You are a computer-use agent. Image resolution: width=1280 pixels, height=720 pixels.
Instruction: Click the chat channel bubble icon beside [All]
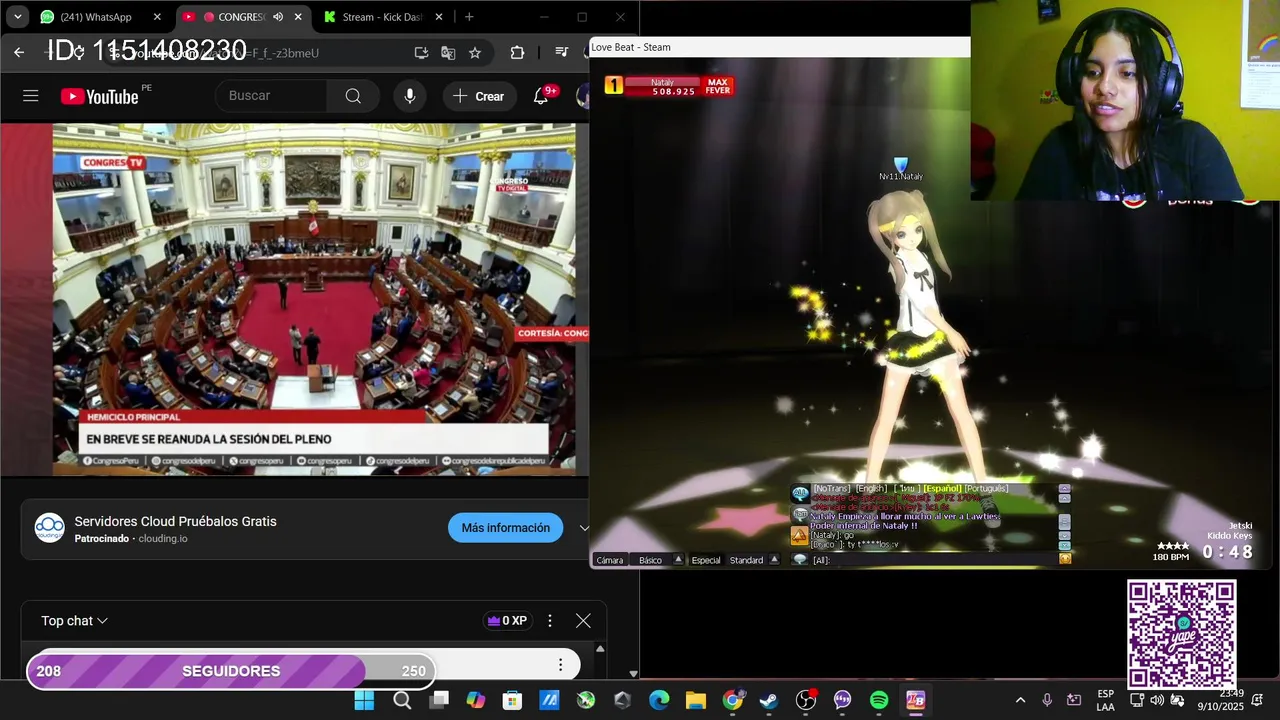click(x=799, y=560)
